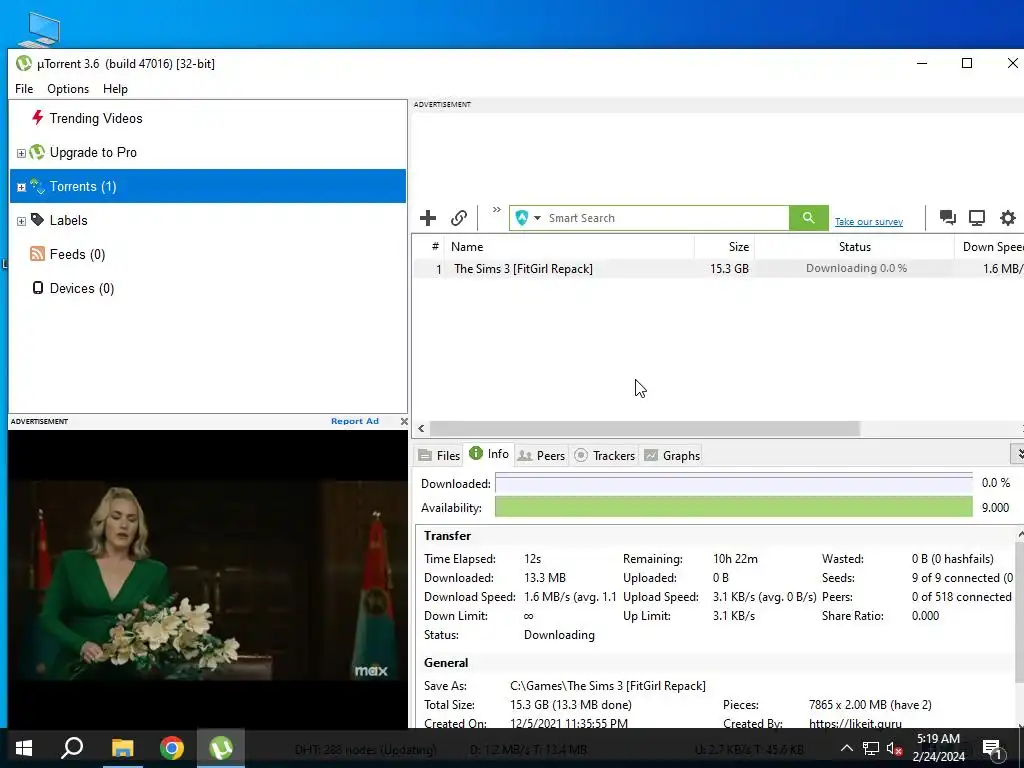Sort by the # column header
Screen dimensions: 1024x768
tap(435, 247)
